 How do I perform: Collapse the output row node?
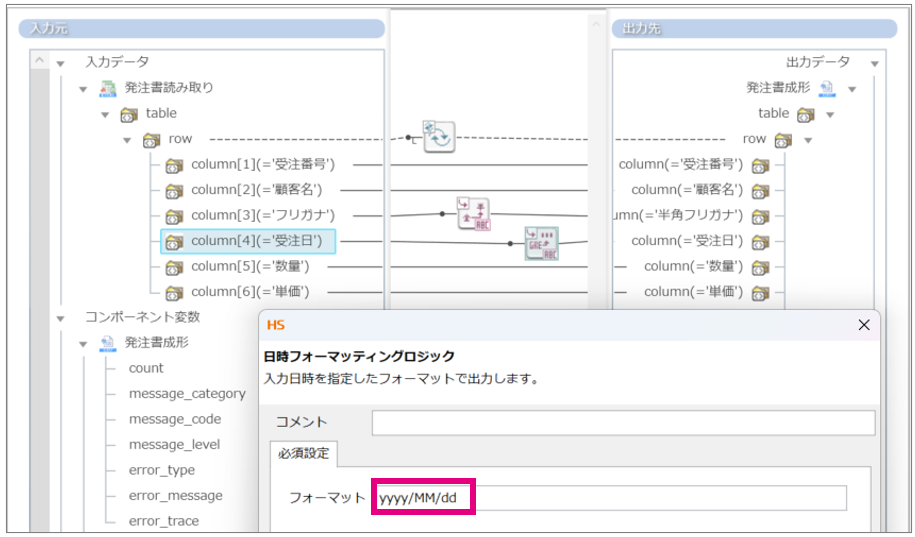tap(808, 141)
